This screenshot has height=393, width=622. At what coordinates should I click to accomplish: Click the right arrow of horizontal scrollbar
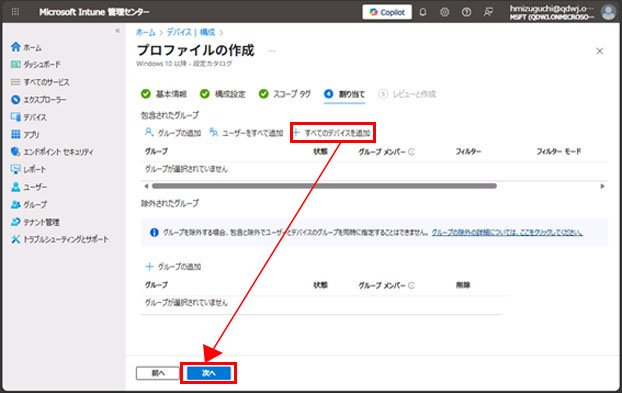click(603, 186)
